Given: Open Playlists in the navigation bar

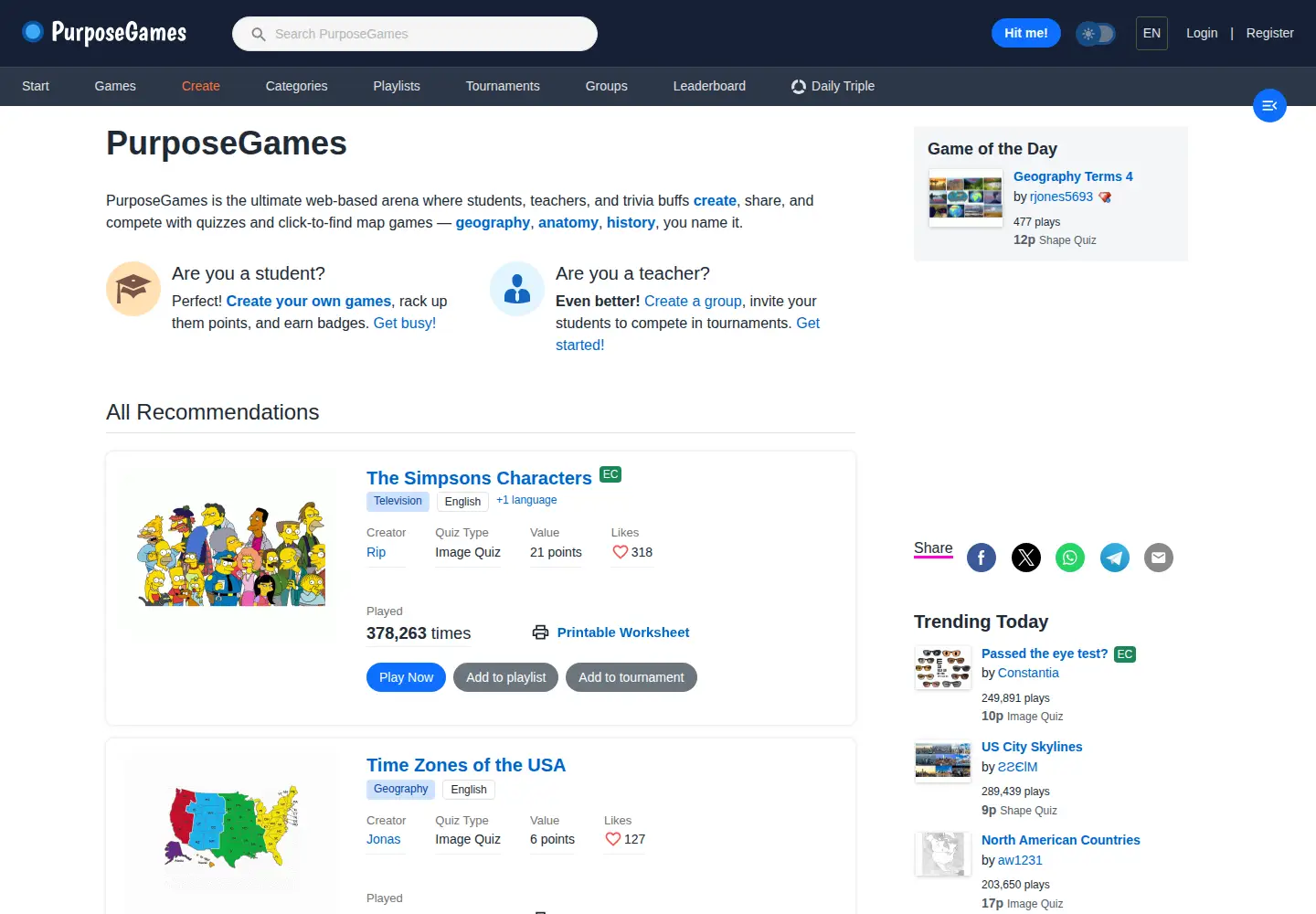Looking at the screenshot, I should pyautogui.click(x=397, y=86).
